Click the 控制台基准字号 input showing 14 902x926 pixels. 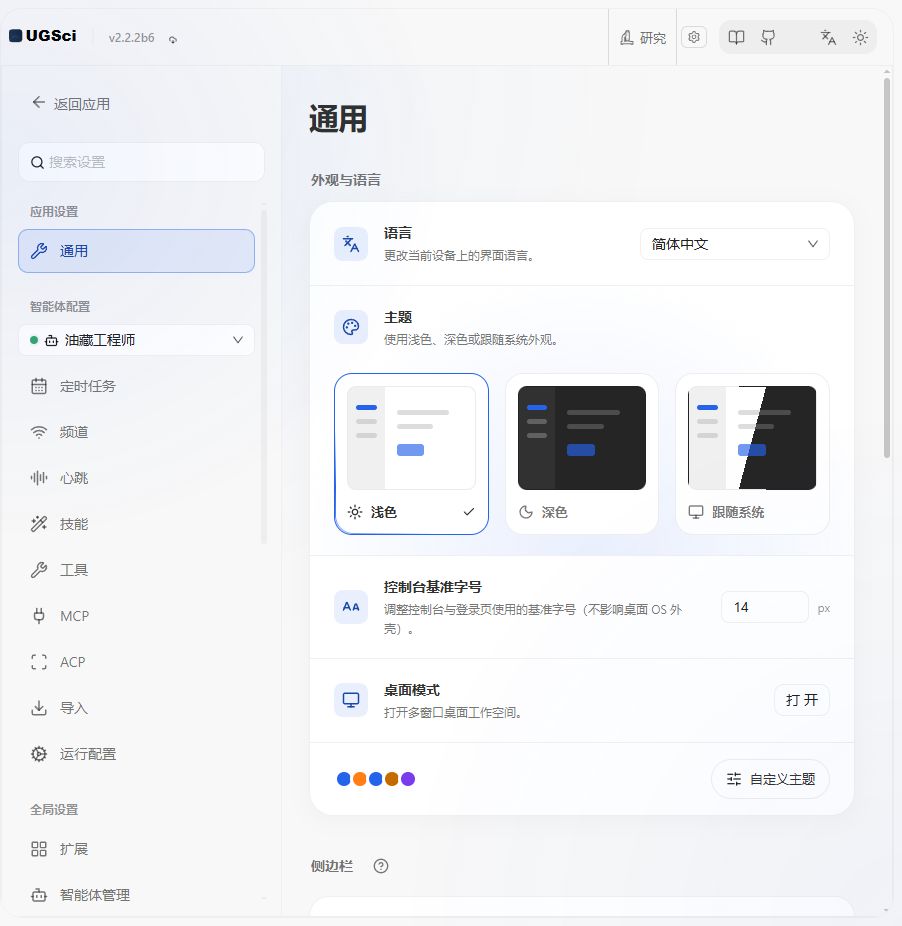click(x=765, y=607)
